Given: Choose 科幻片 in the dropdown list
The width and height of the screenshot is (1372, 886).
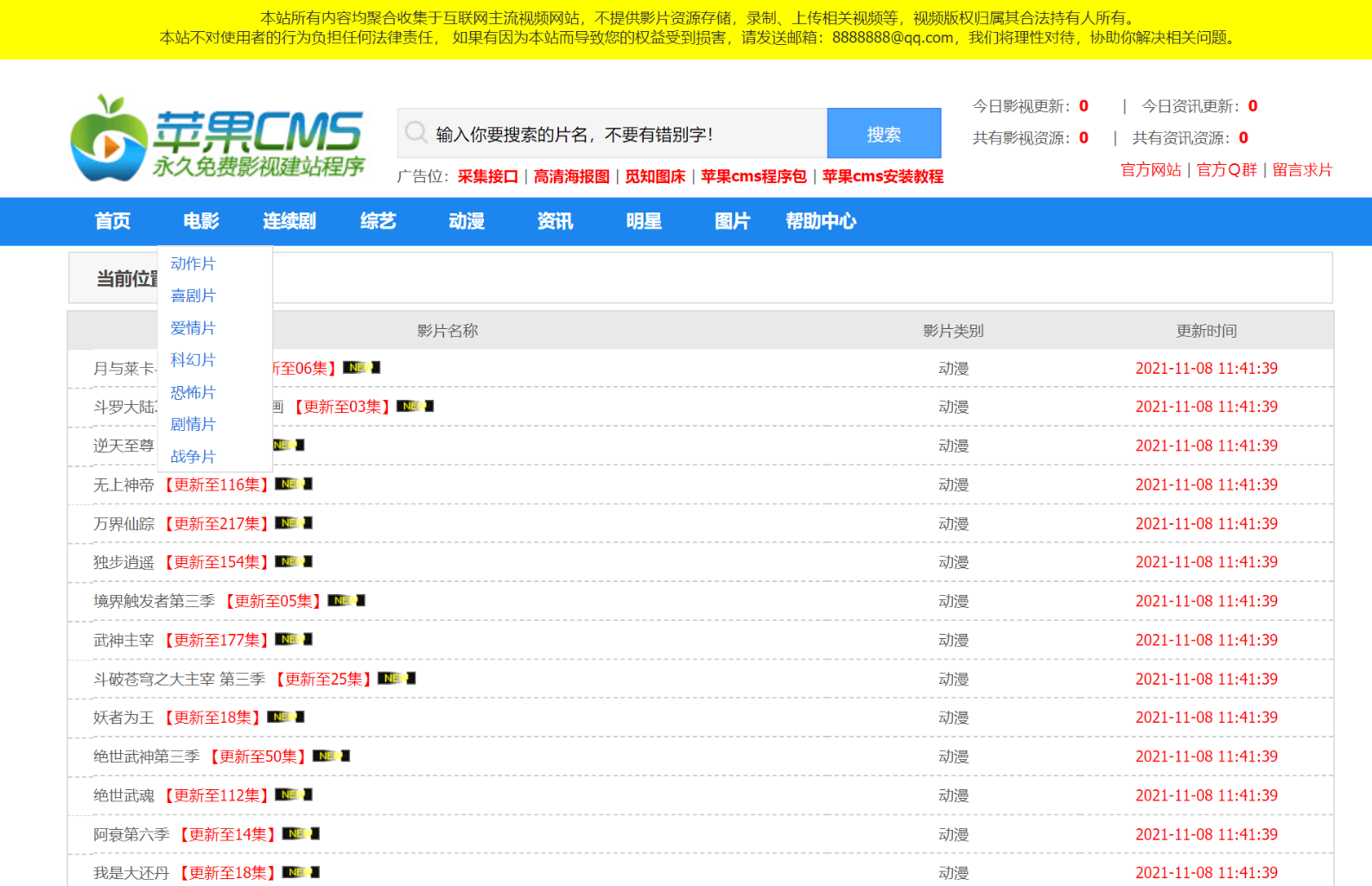Looking at the screenshot, I should 193,360.
